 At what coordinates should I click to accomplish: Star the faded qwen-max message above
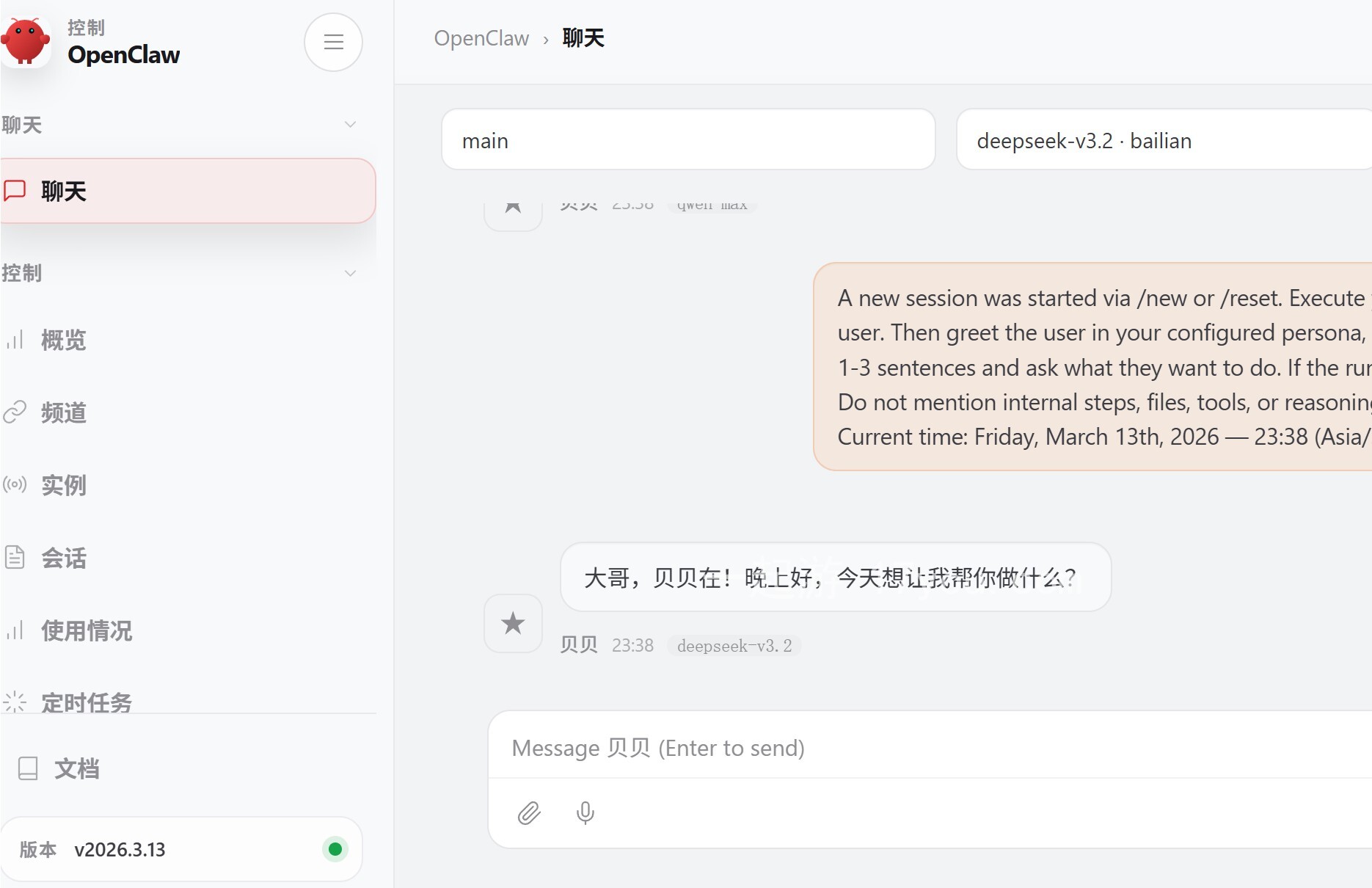point(512,205)
